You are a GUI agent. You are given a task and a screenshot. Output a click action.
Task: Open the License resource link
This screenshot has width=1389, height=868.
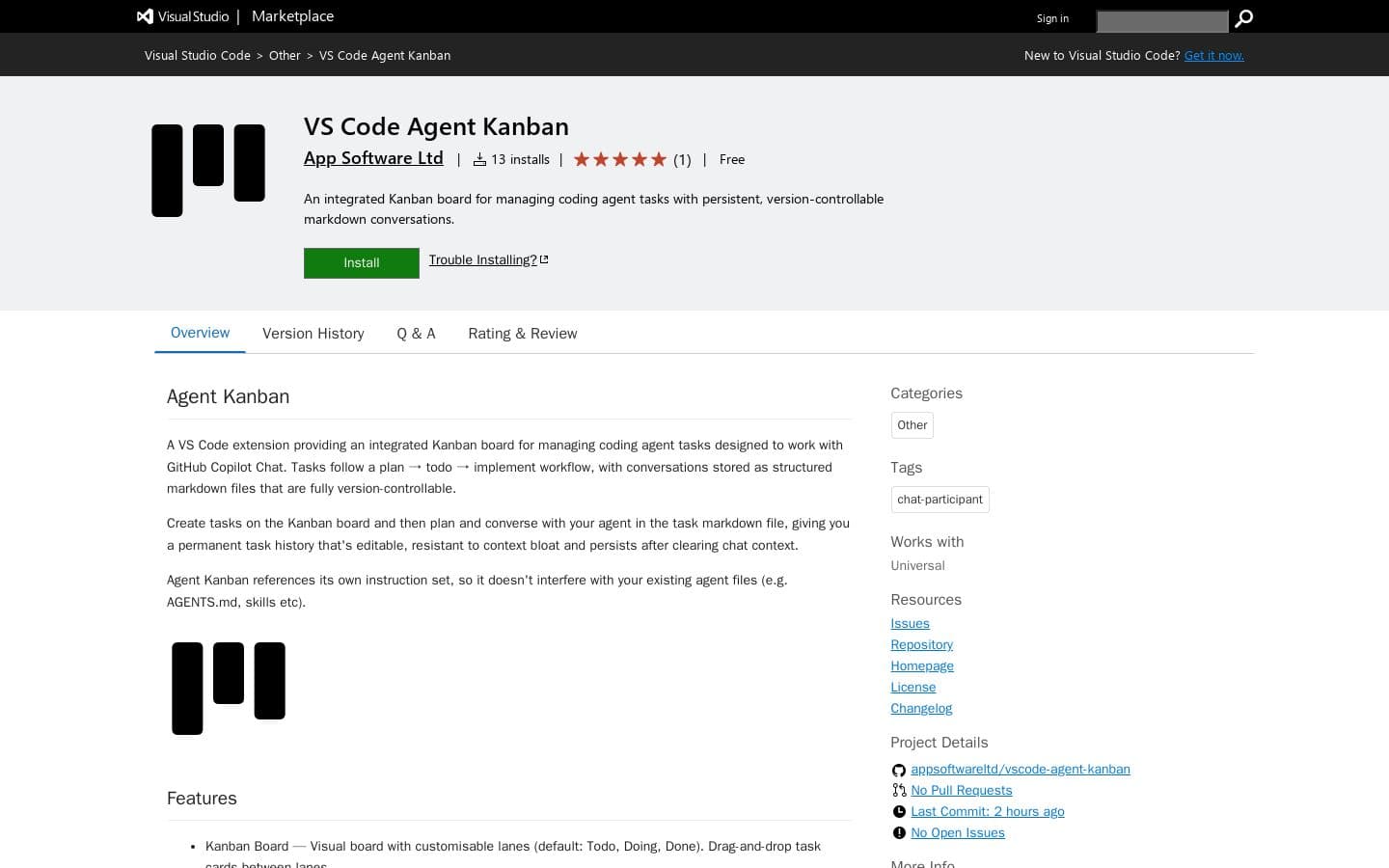(912, 688)
